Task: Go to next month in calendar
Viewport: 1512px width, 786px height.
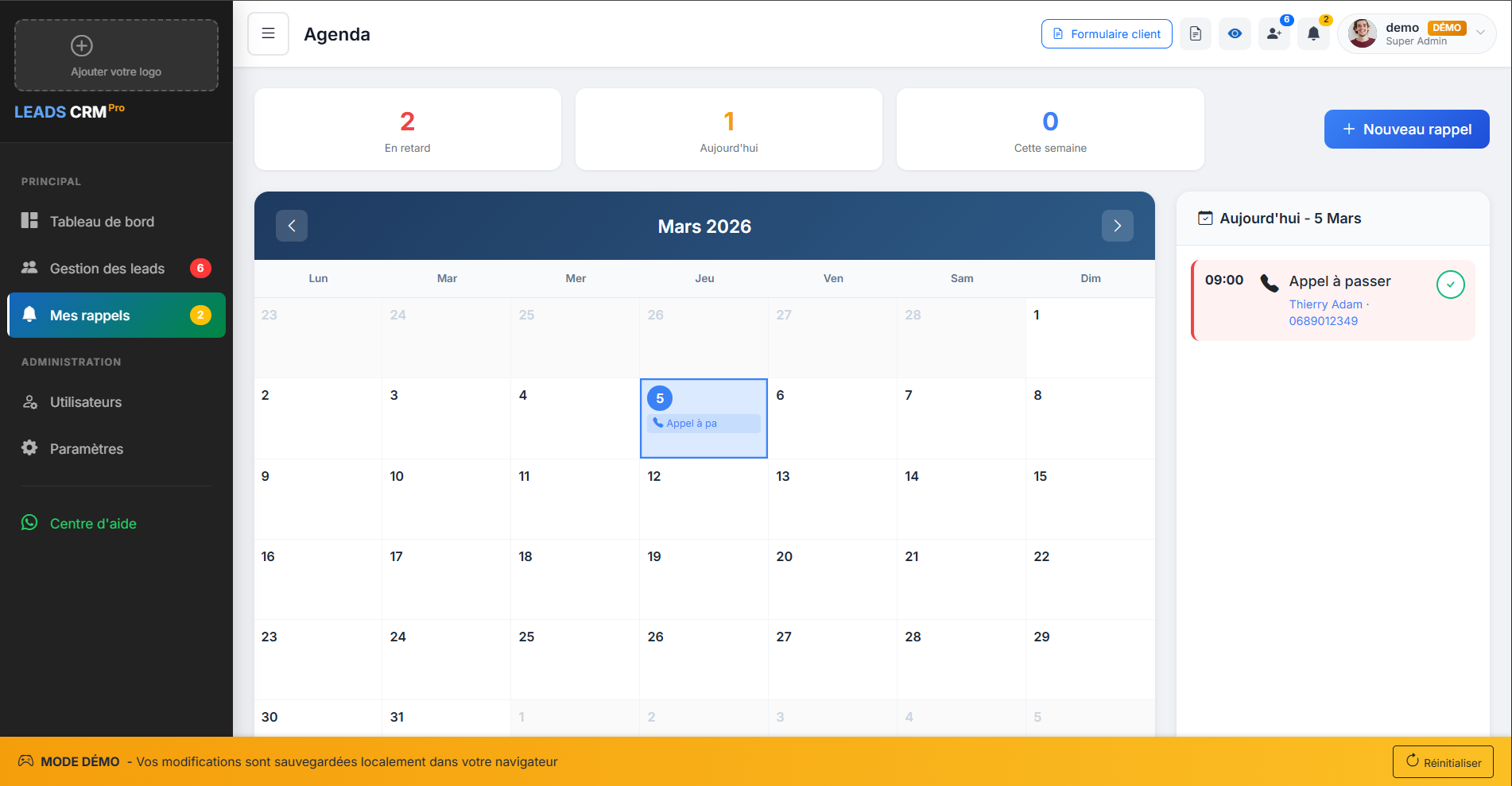Action: [1117, 226]
